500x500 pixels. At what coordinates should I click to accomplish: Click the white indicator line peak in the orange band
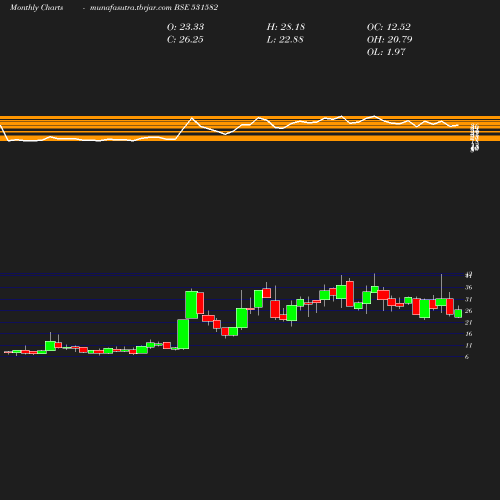[192, 118]
